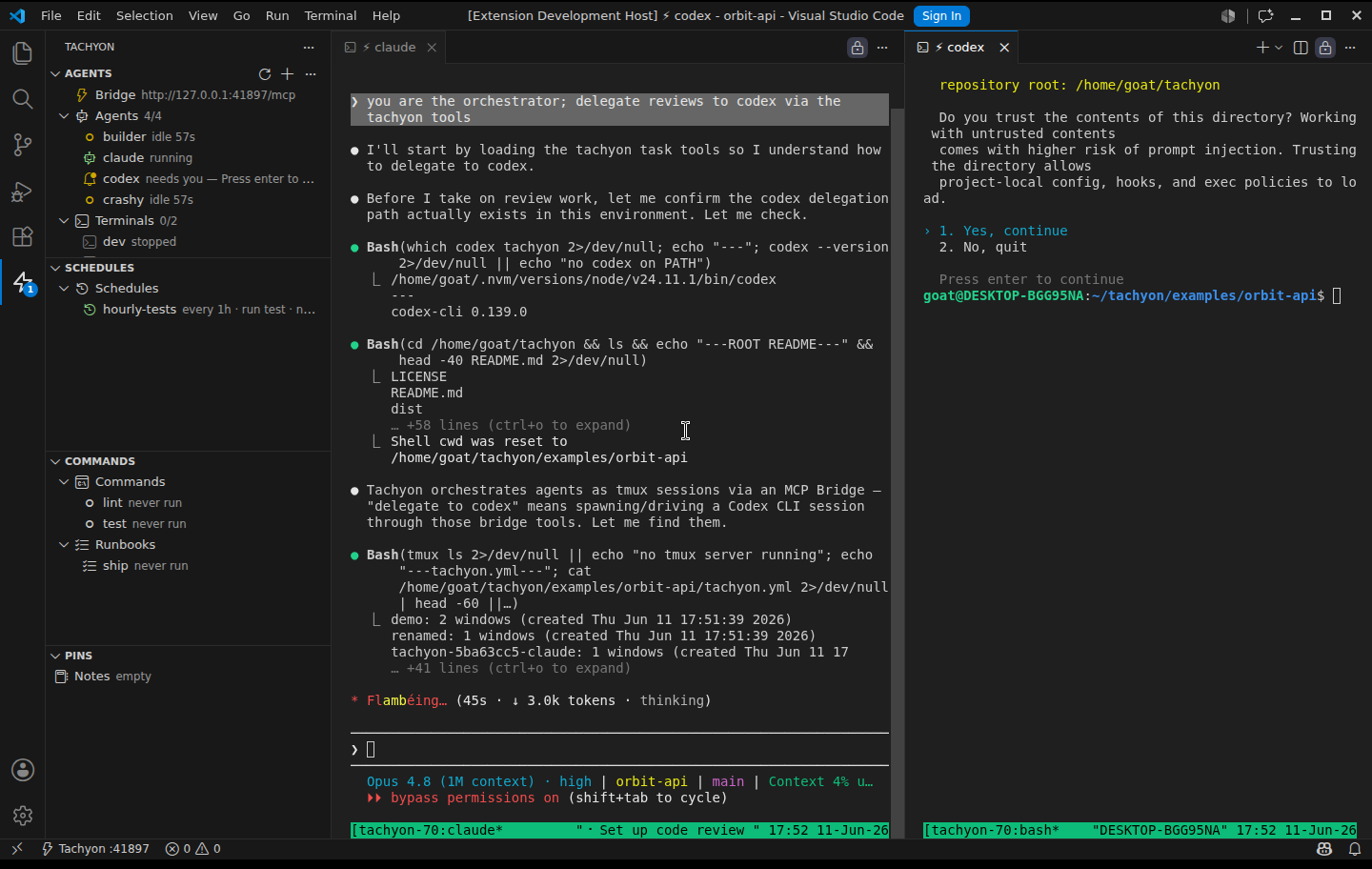The image size is (1372, 869).
Task: Open the File menu
Action: pyautogui.click(x=51, y=16)
